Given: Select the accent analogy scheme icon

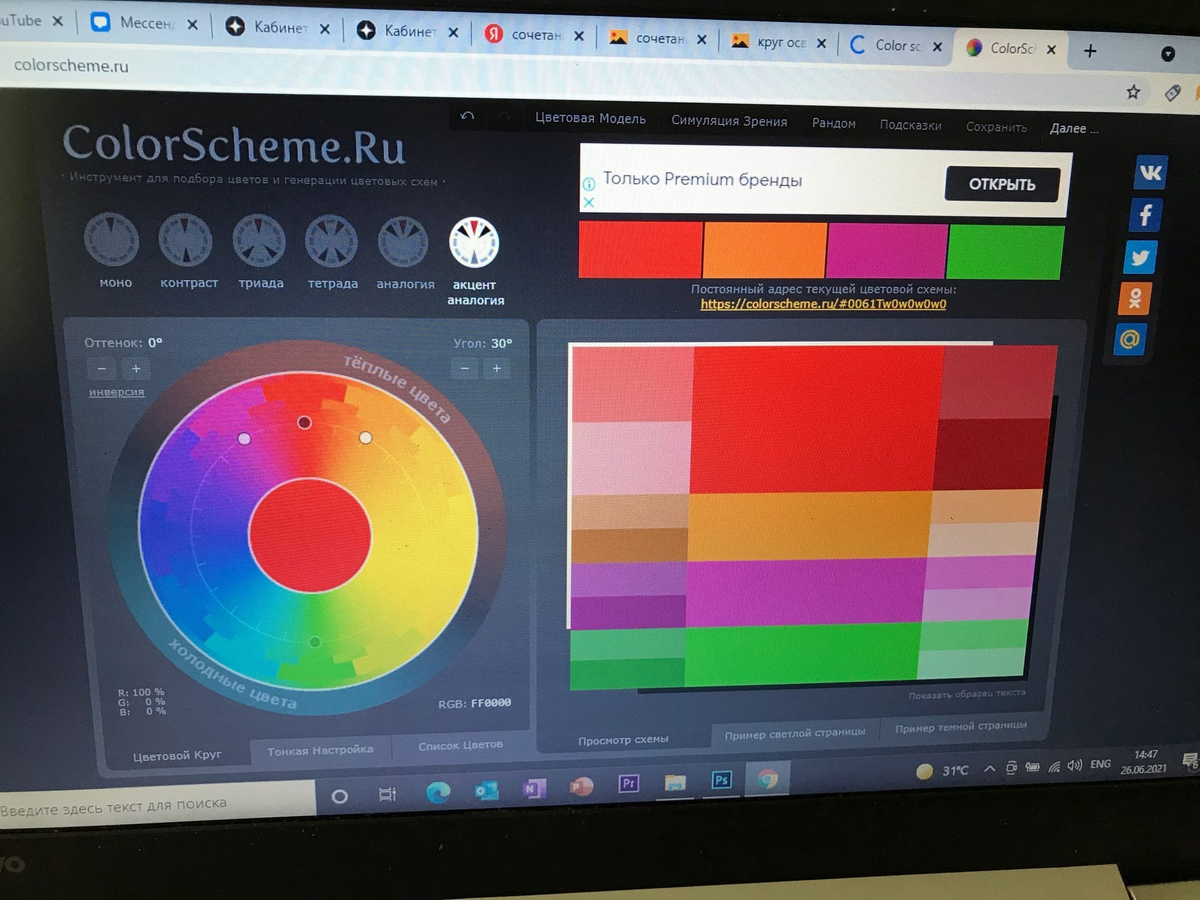Looking at the screenshot, I should click(474, 243).
